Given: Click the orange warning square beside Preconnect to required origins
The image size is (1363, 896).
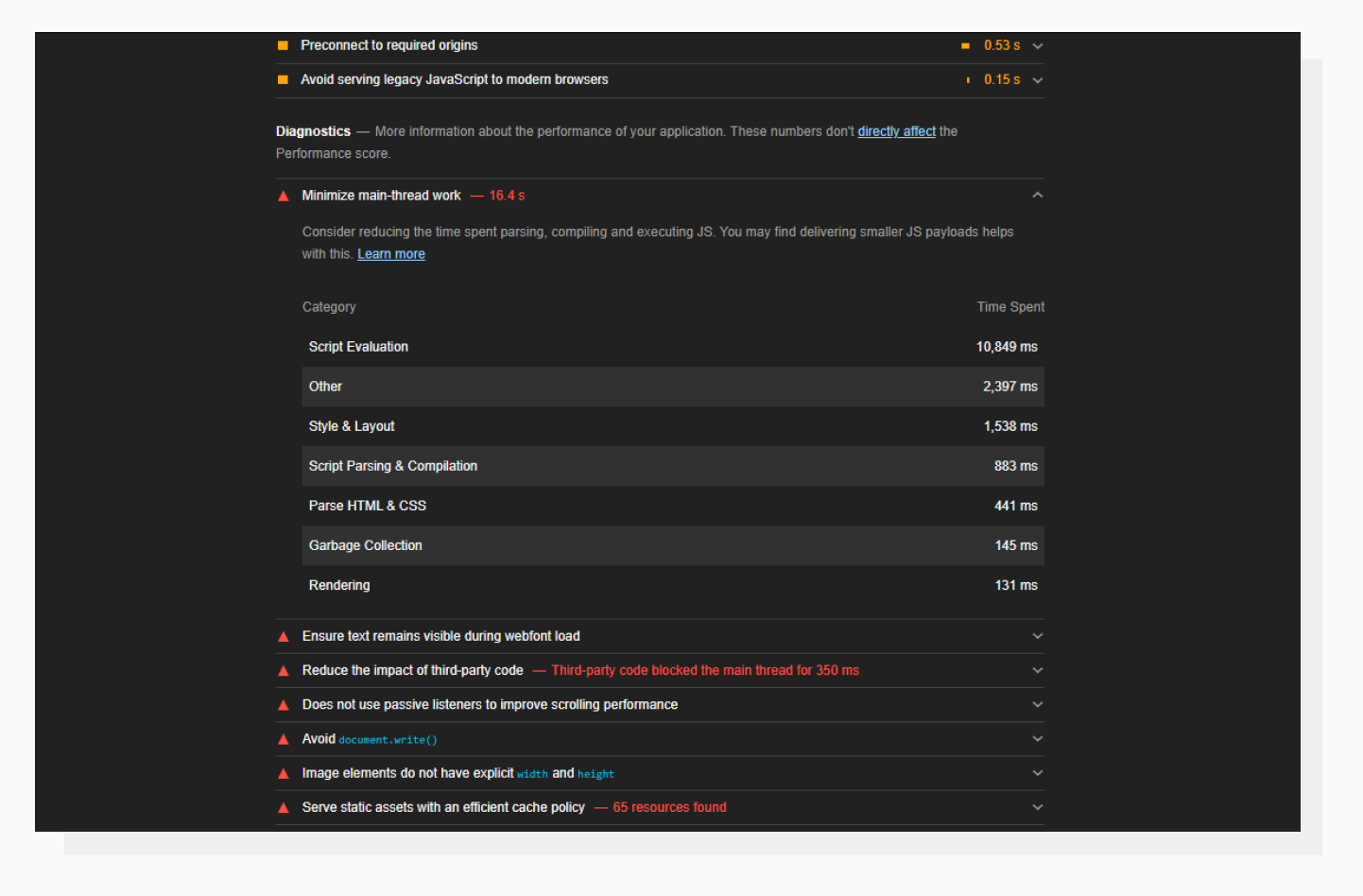Looking at the screenshot, I should [x=282, y=44].
